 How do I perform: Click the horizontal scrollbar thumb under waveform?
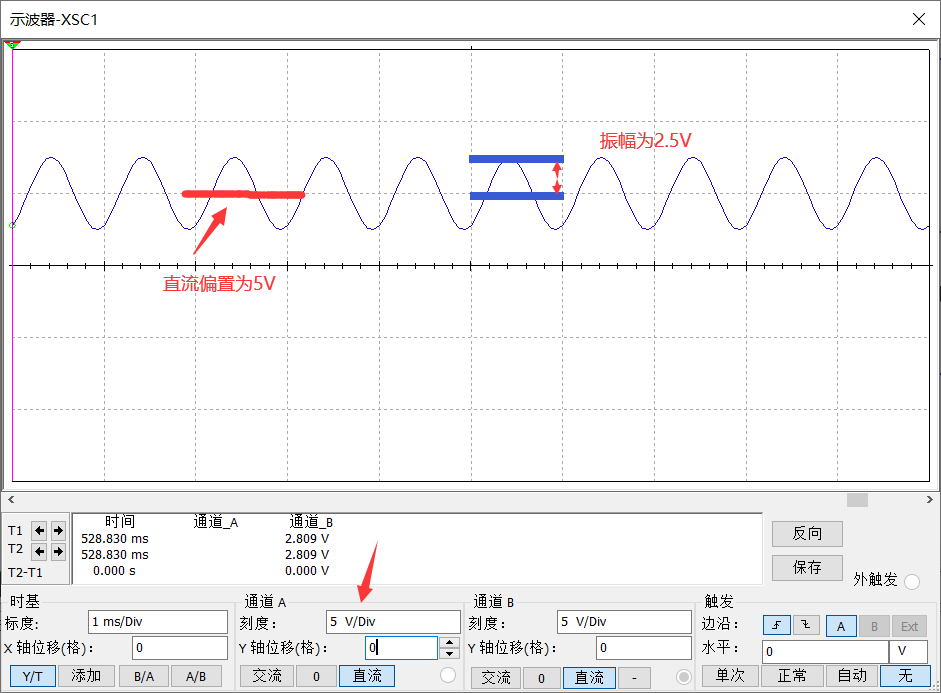coord(857,499)
